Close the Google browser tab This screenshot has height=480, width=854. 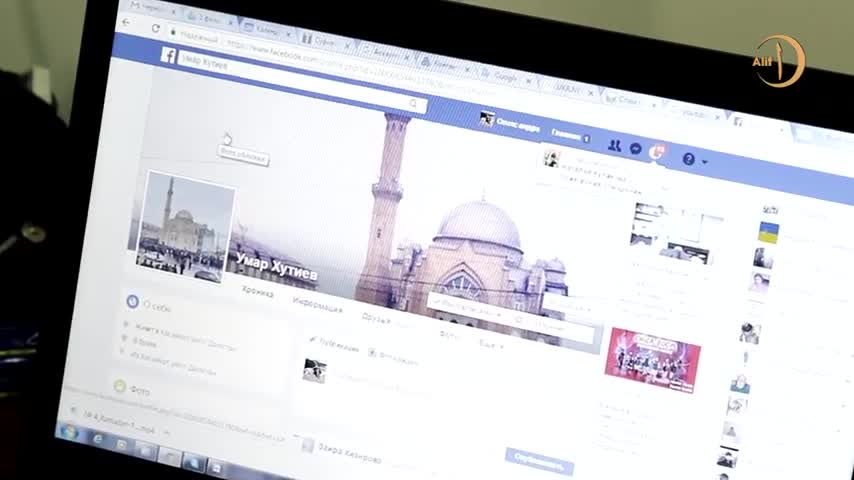pos(528,81)
